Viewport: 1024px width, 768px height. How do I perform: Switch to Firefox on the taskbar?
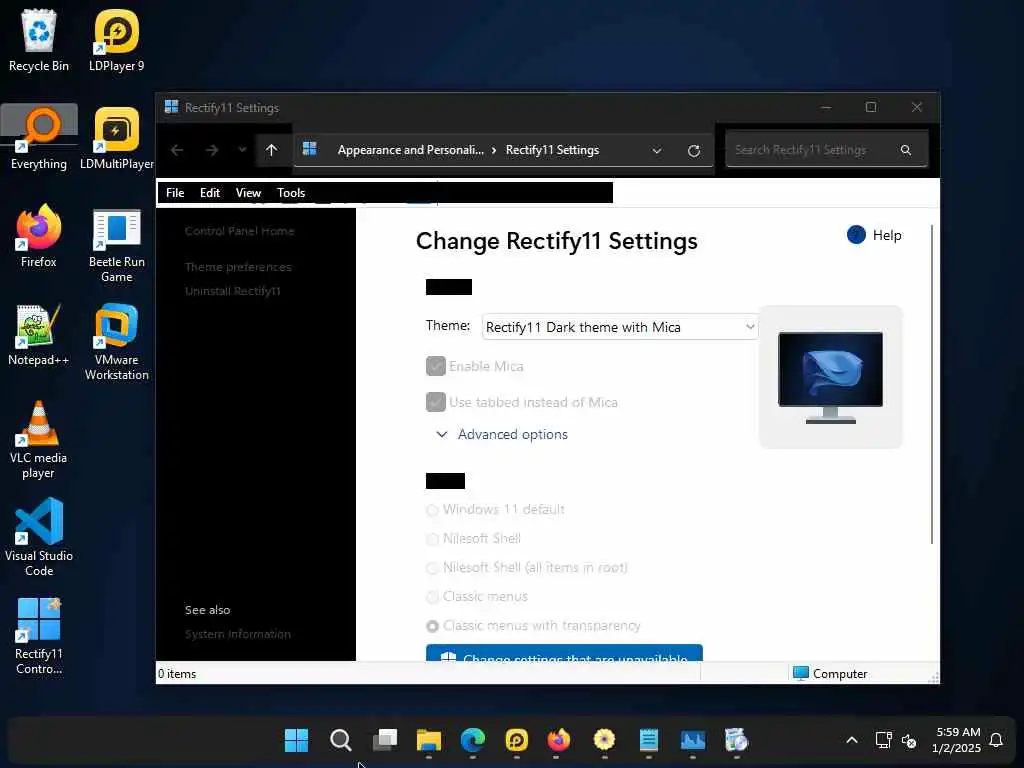click(x=558, y=741)
